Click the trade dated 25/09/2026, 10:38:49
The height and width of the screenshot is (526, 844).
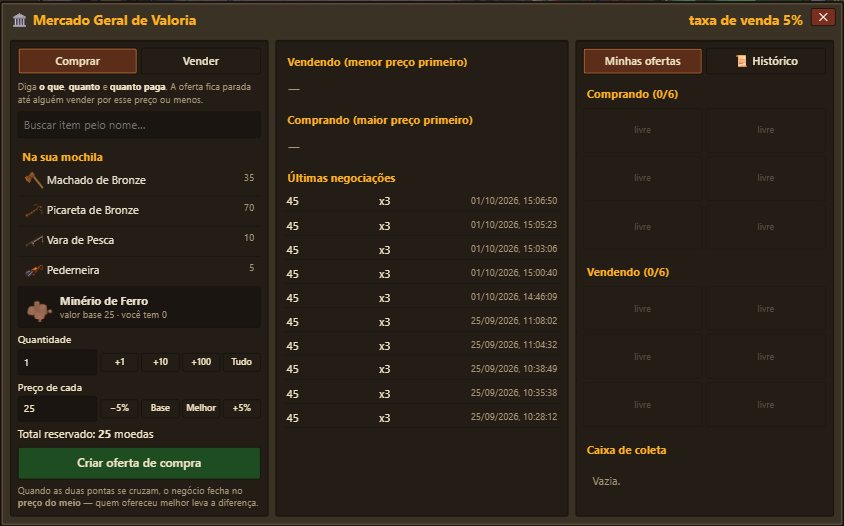[421, 369]
